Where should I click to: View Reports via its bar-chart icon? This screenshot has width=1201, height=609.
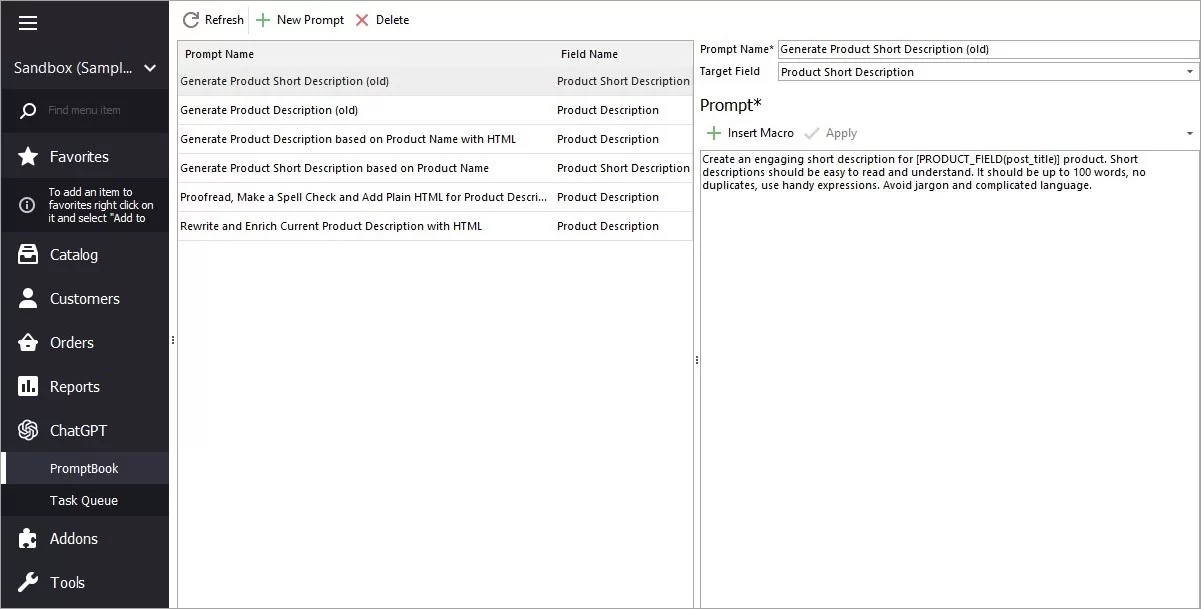(x=27, y=386)
